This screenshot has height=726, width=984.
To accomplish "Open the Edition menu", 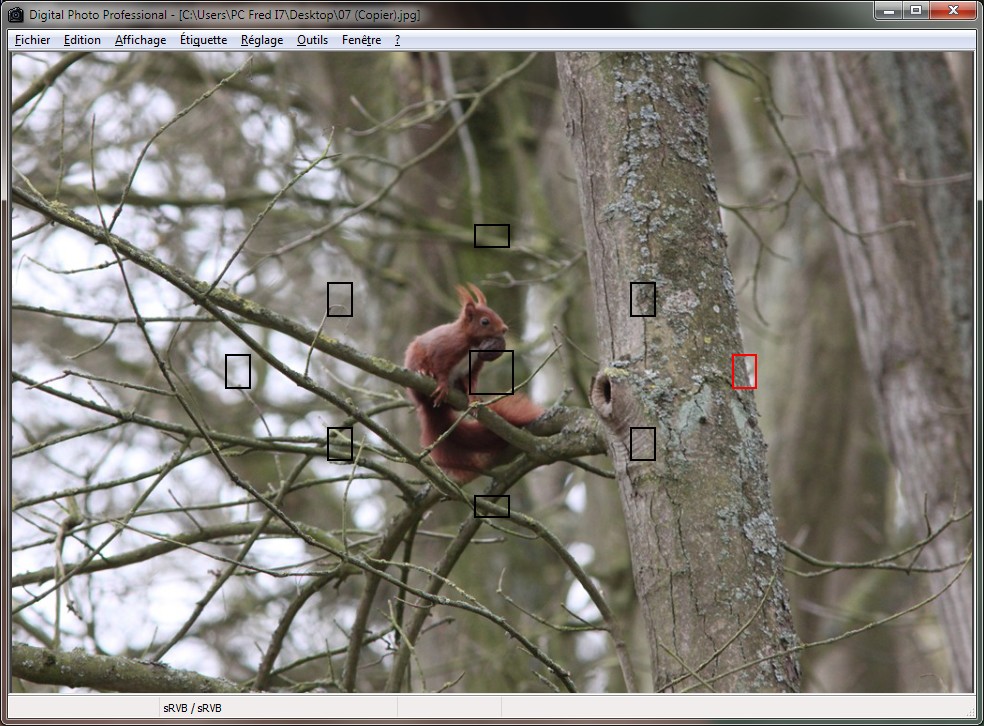I will coord(82,40).
